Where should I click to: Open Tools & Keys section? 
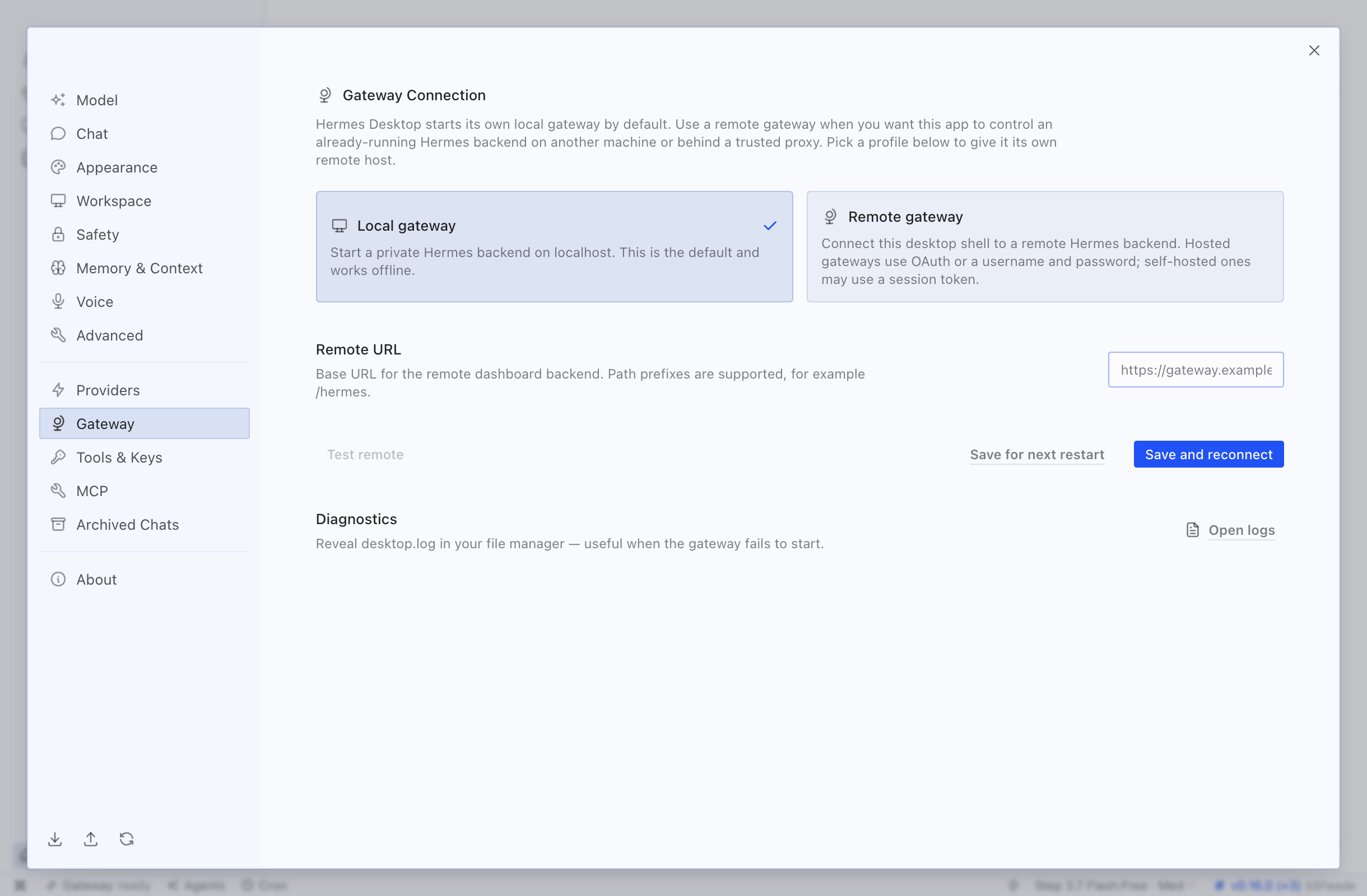click(x=144, y=458)
